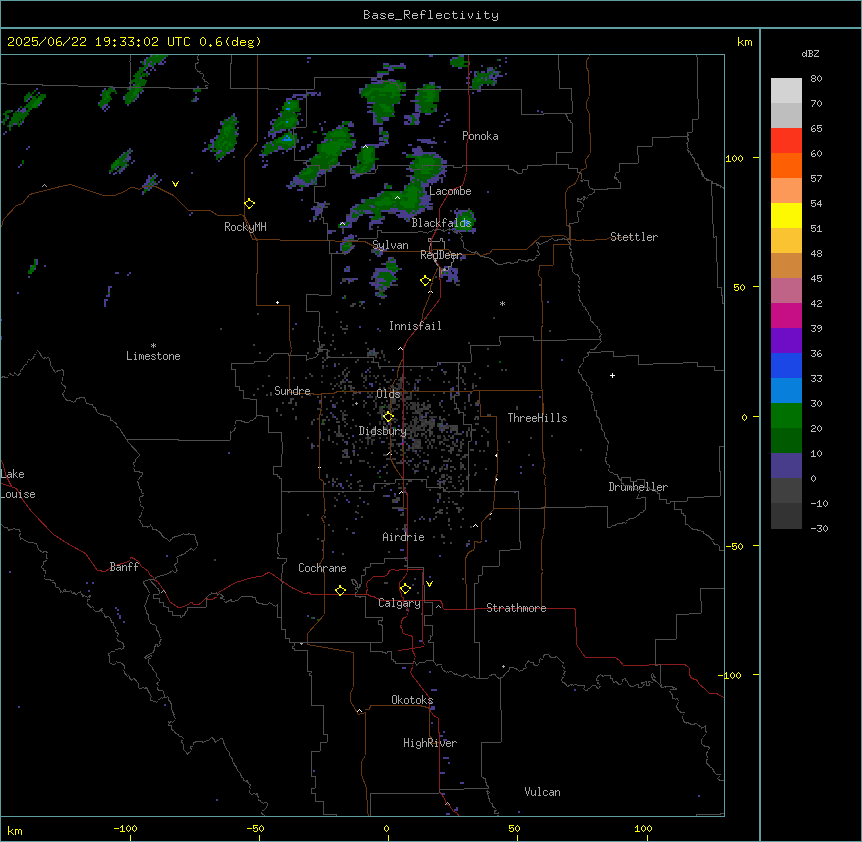Click the white asterisk marker east of Innisfail

pos(502,303)
